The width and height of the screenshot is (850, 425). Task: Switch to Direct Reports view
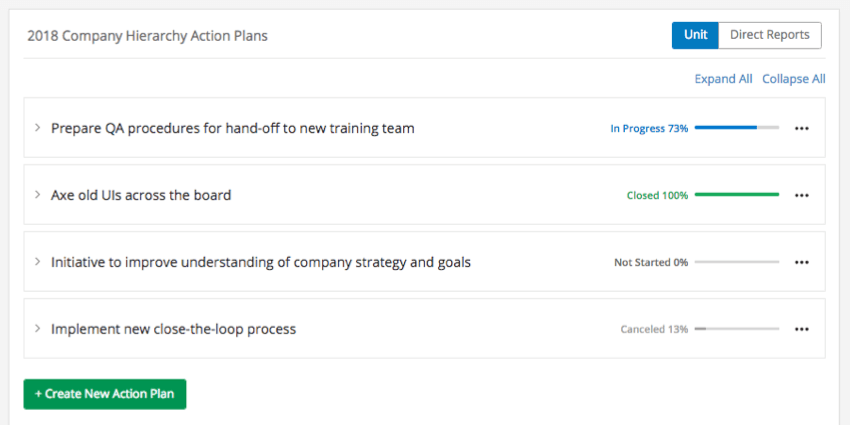(770, 35)
